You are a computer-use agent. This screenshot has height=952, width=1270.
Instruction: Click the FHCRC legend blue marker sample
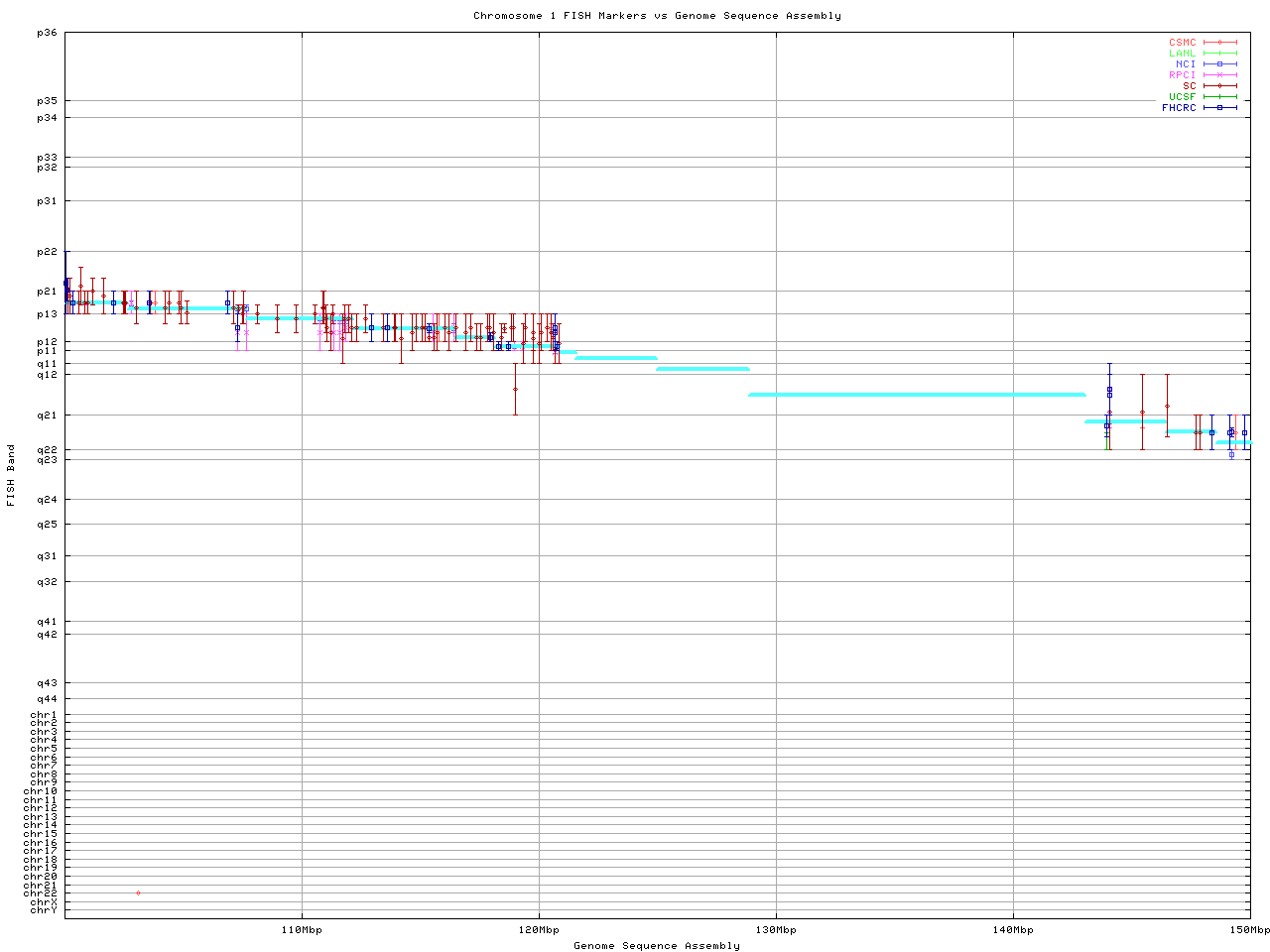(1219, 108)
